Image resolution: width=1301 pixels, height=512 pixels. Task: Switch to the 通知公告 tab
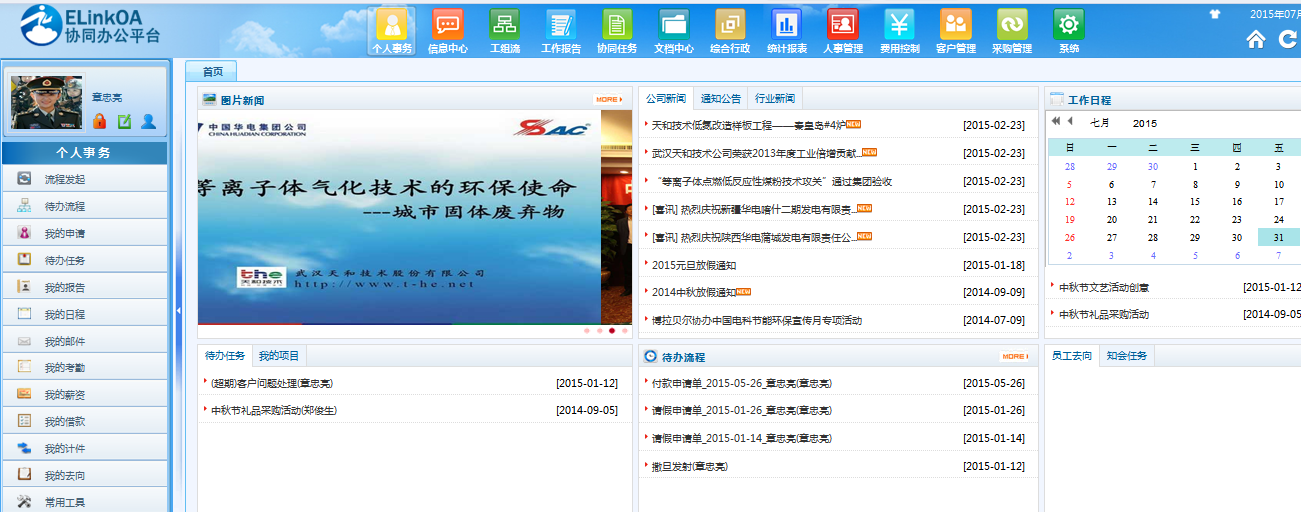[721, 98]
